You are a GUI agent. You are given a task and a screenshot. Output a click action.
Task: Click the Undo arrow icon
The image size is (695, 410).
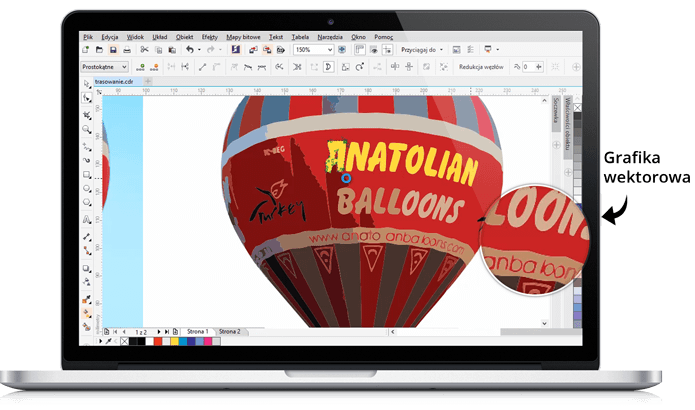(x=188, y=49)
